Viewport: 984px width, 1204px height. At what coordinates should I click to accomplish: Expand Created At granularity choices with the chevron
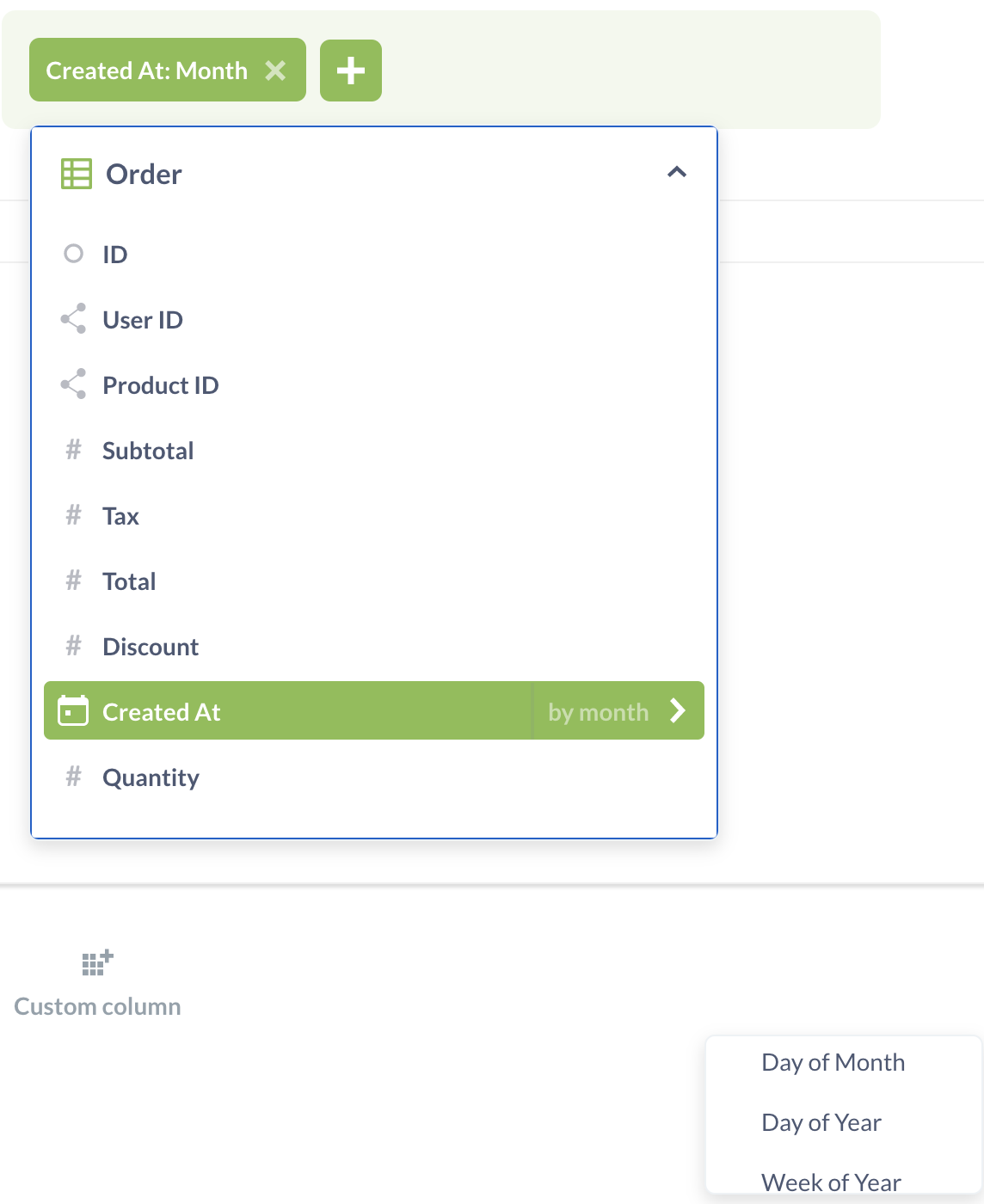click(x=679, y=711)
